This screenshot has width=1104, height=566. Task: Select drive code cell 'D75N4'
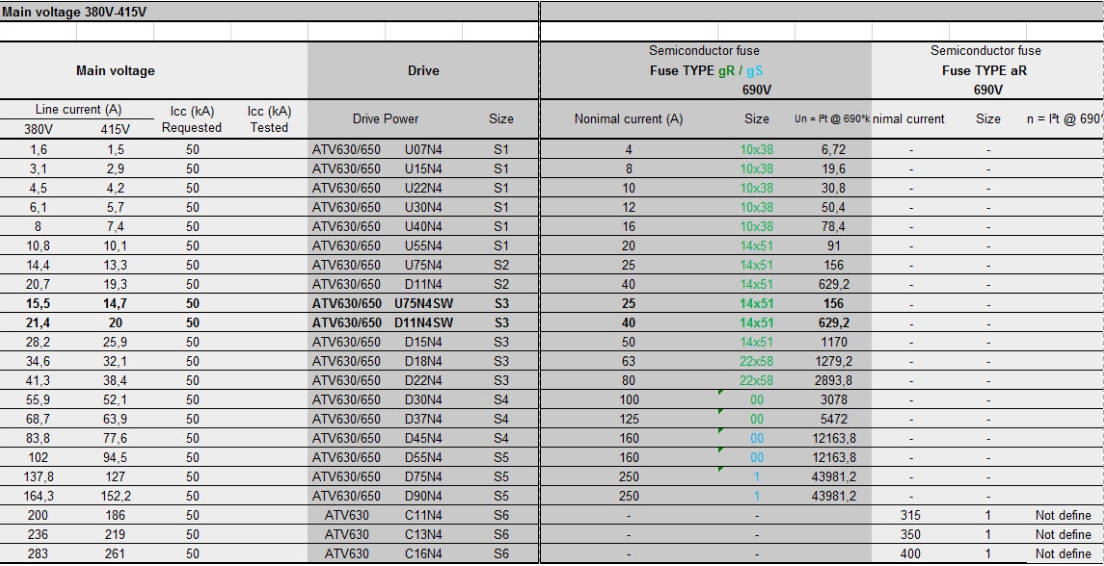423,477
